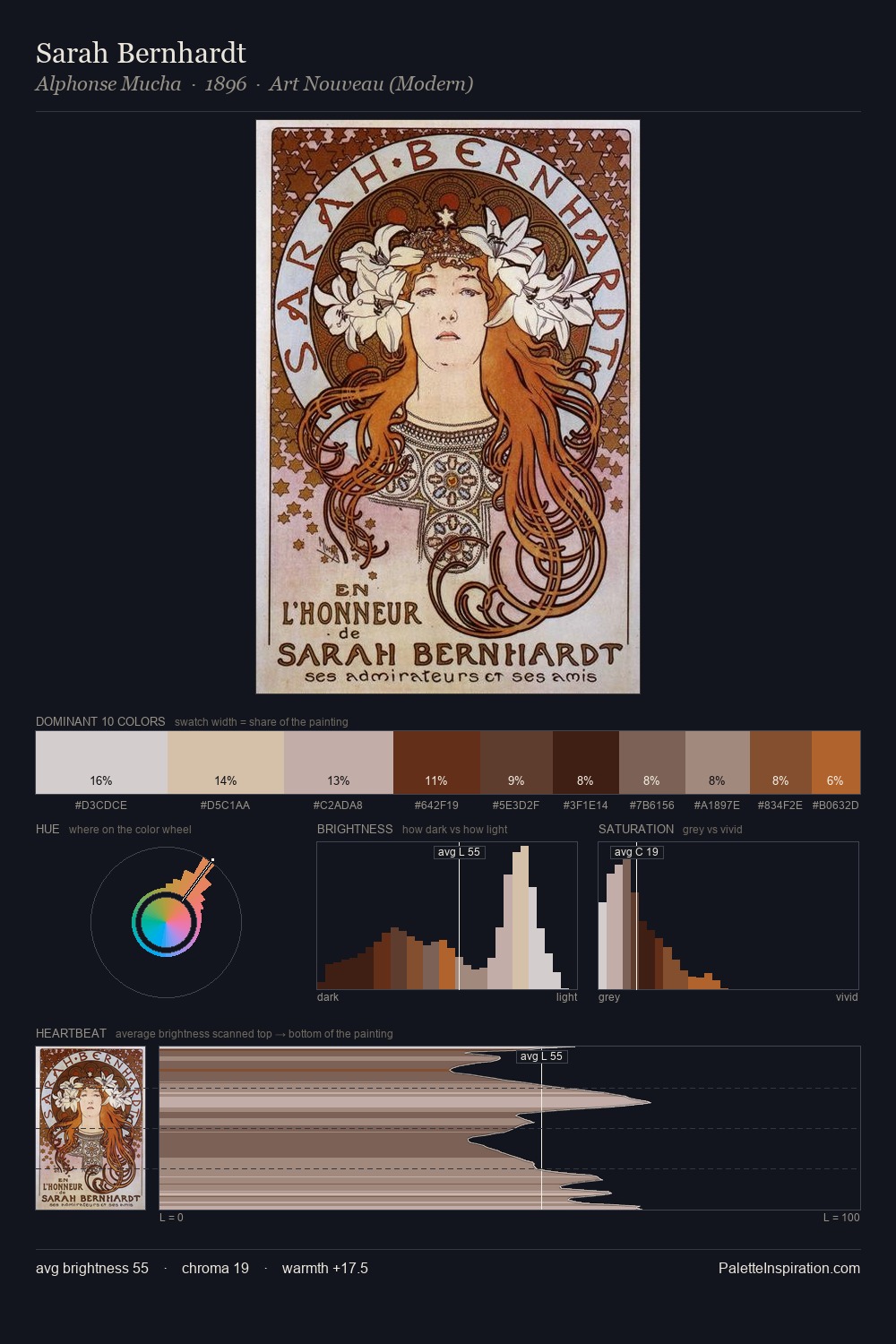Click the #D3CDCE color swatch
Viewport: 896px width, 1344px height.
coord(101,762)
